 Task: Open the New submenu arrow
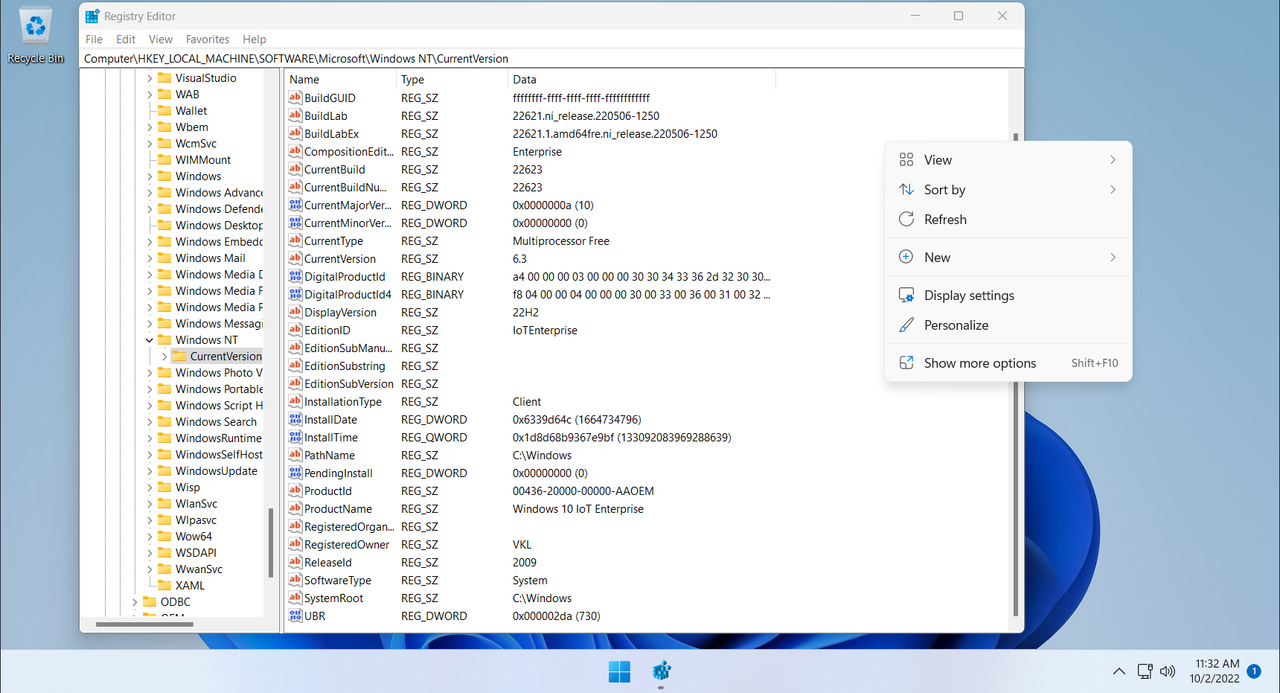pyautogui.click(x=1113, y=257)
